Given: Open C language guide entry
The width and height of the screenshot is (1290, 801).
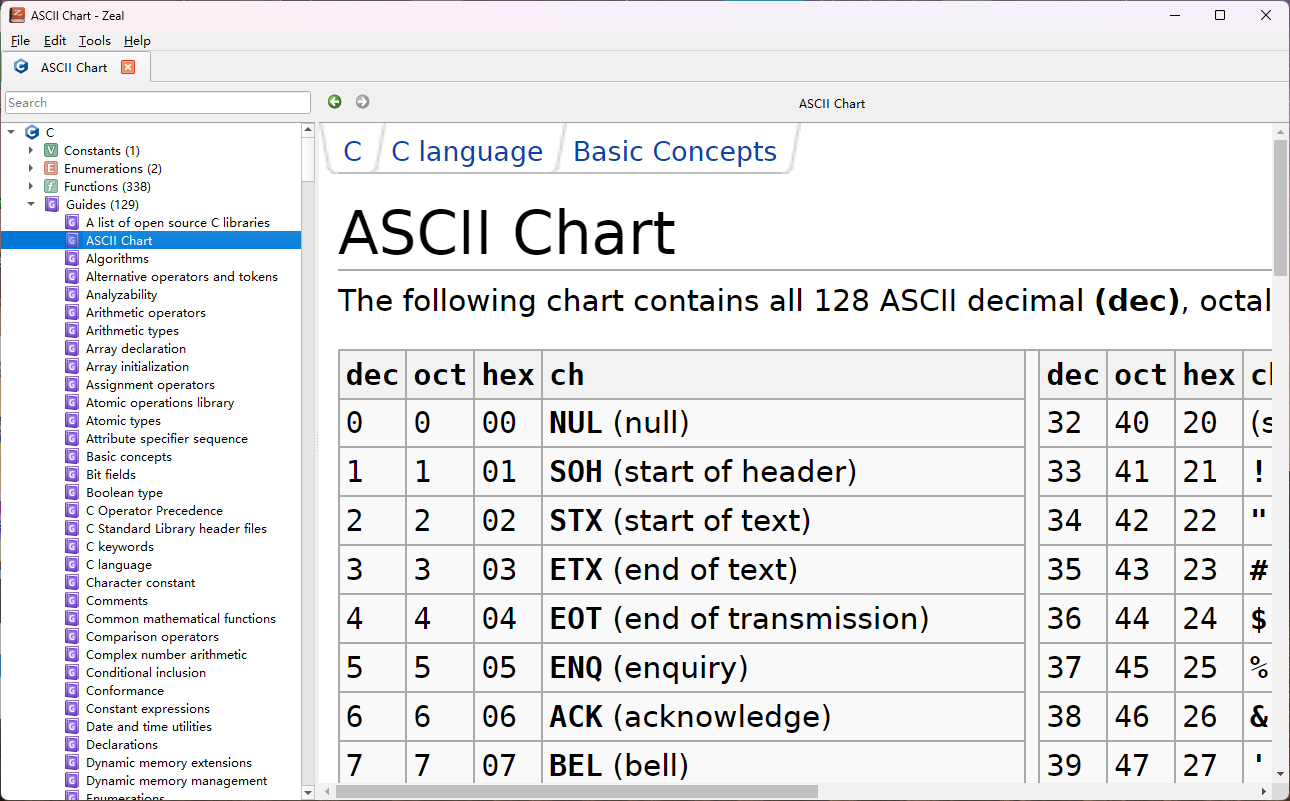Looking at the screenshot, I should tap(119, 564).
